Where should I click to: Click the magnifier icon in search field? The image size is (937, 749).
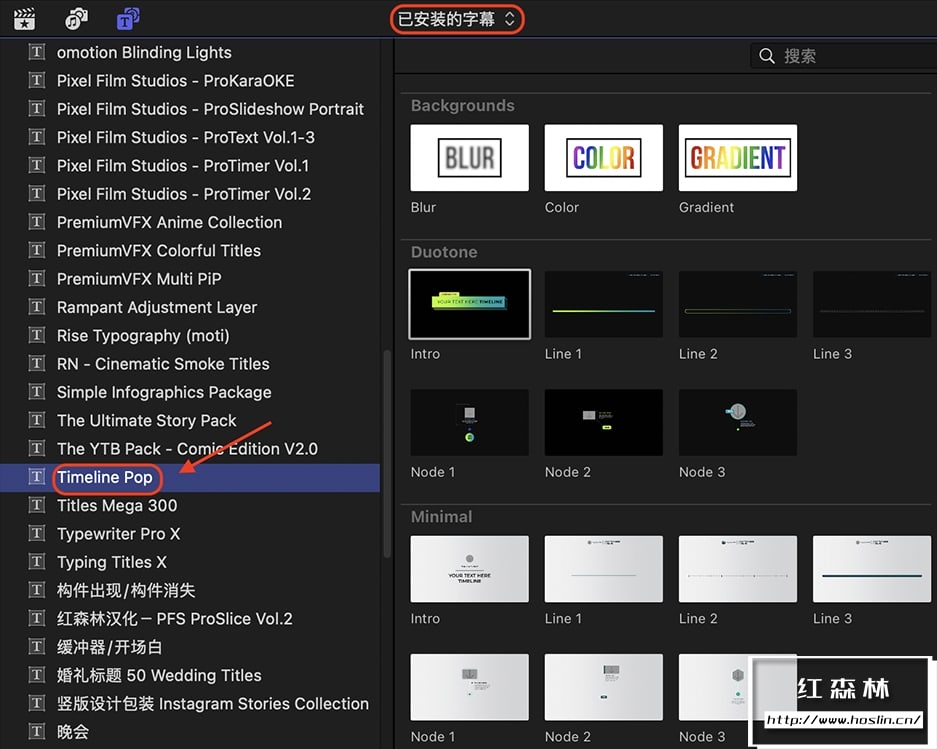[767, 56]
